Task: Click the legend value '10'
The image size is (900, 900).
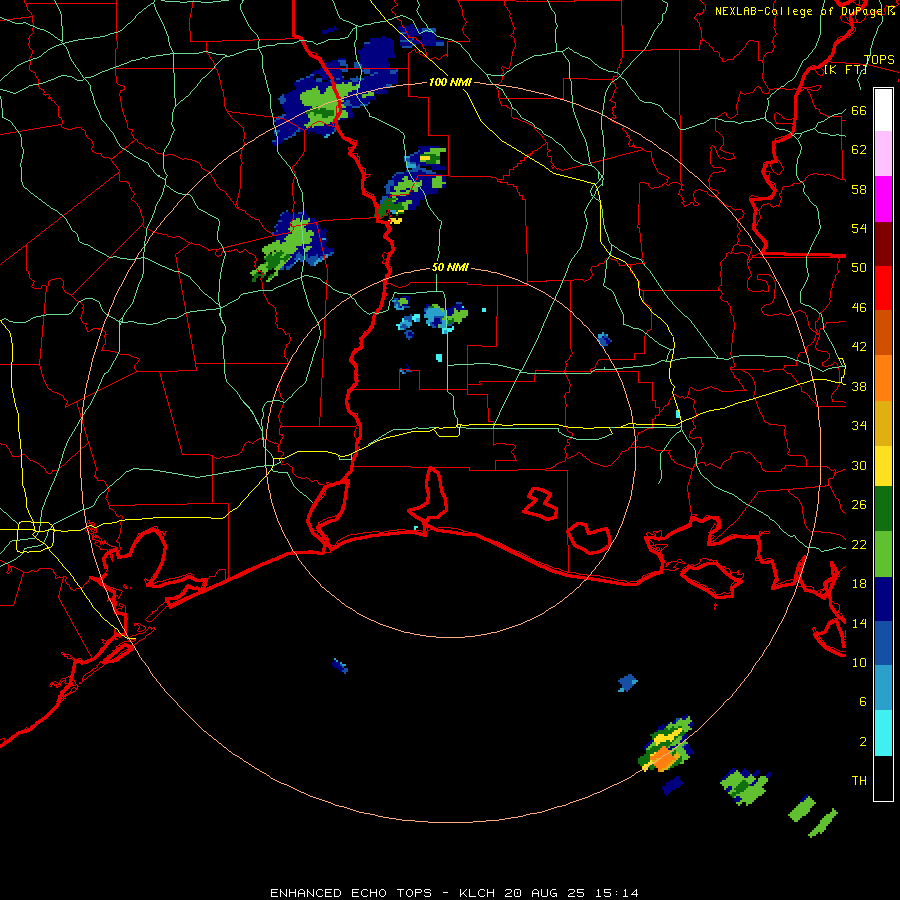Action: [859, 662]
